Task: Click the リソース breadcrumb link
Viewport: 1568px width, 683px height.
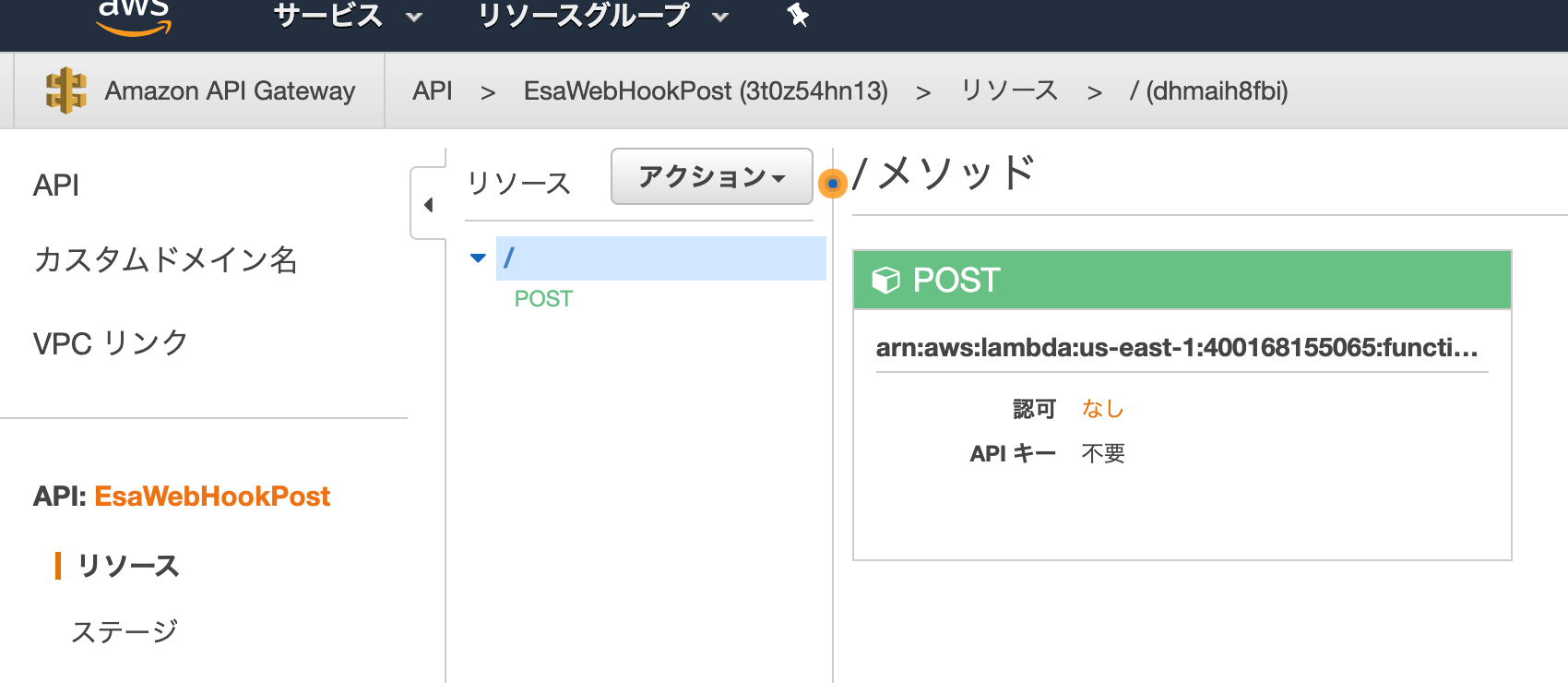Action: (1009, 90)
